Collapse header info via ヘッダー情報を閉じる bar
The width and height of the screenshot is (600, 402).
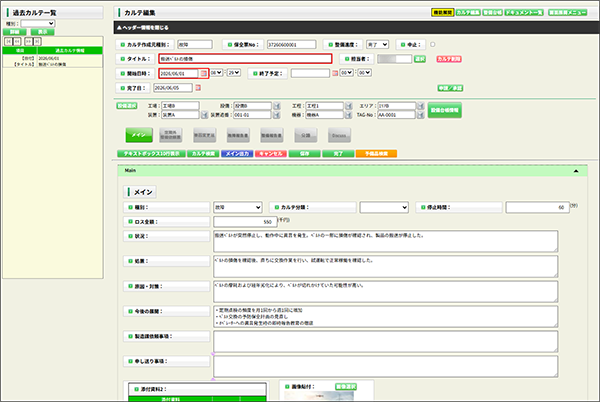pyautogui.click(x=357, y=28)
